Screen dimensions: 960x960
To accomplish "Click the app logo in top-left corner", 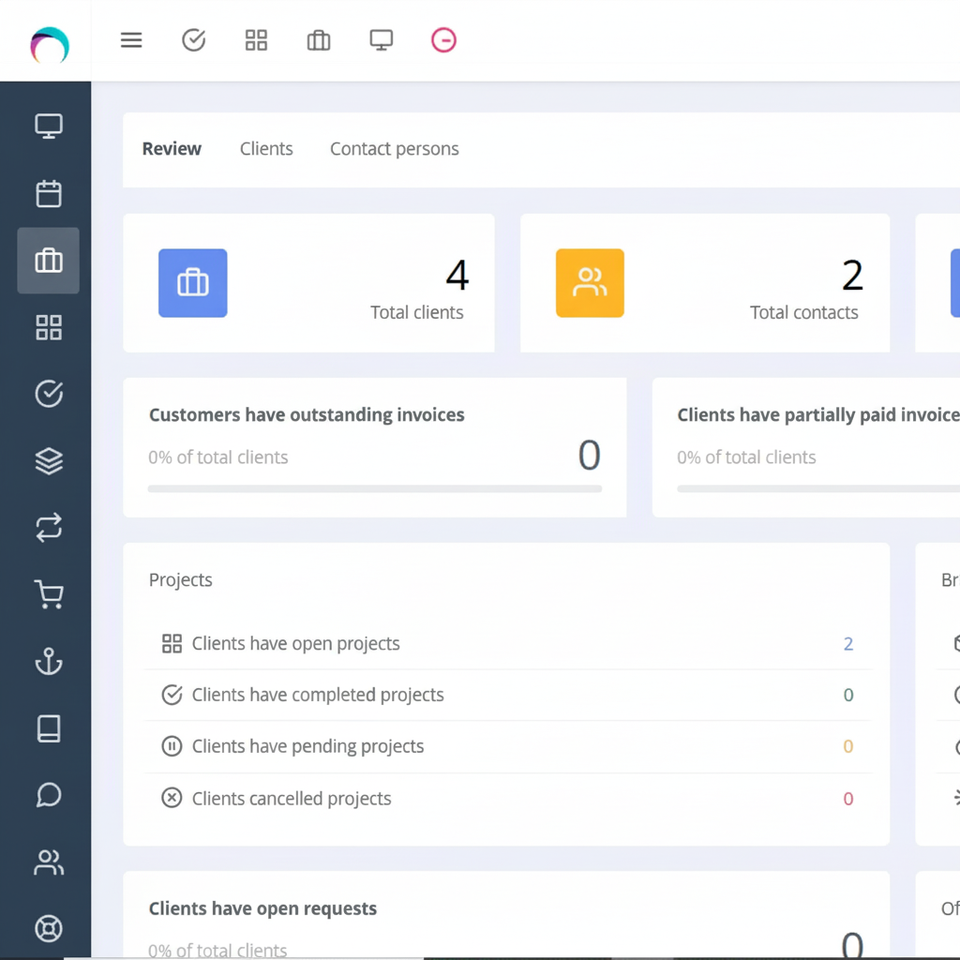I will click(x=48, y=45).
